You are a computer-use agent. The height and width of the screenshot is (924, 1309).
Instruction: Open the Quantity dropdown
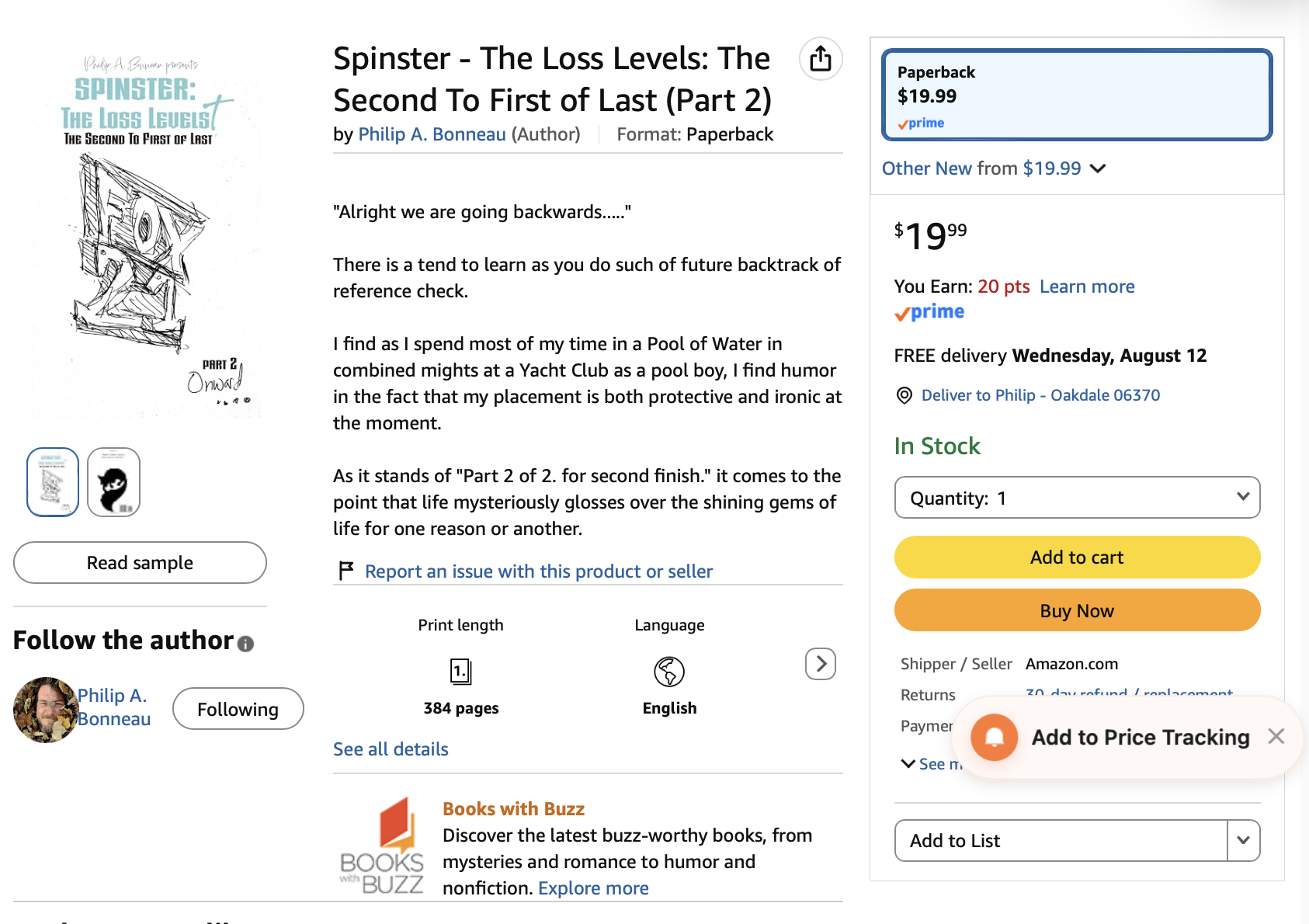(1077, 498)
